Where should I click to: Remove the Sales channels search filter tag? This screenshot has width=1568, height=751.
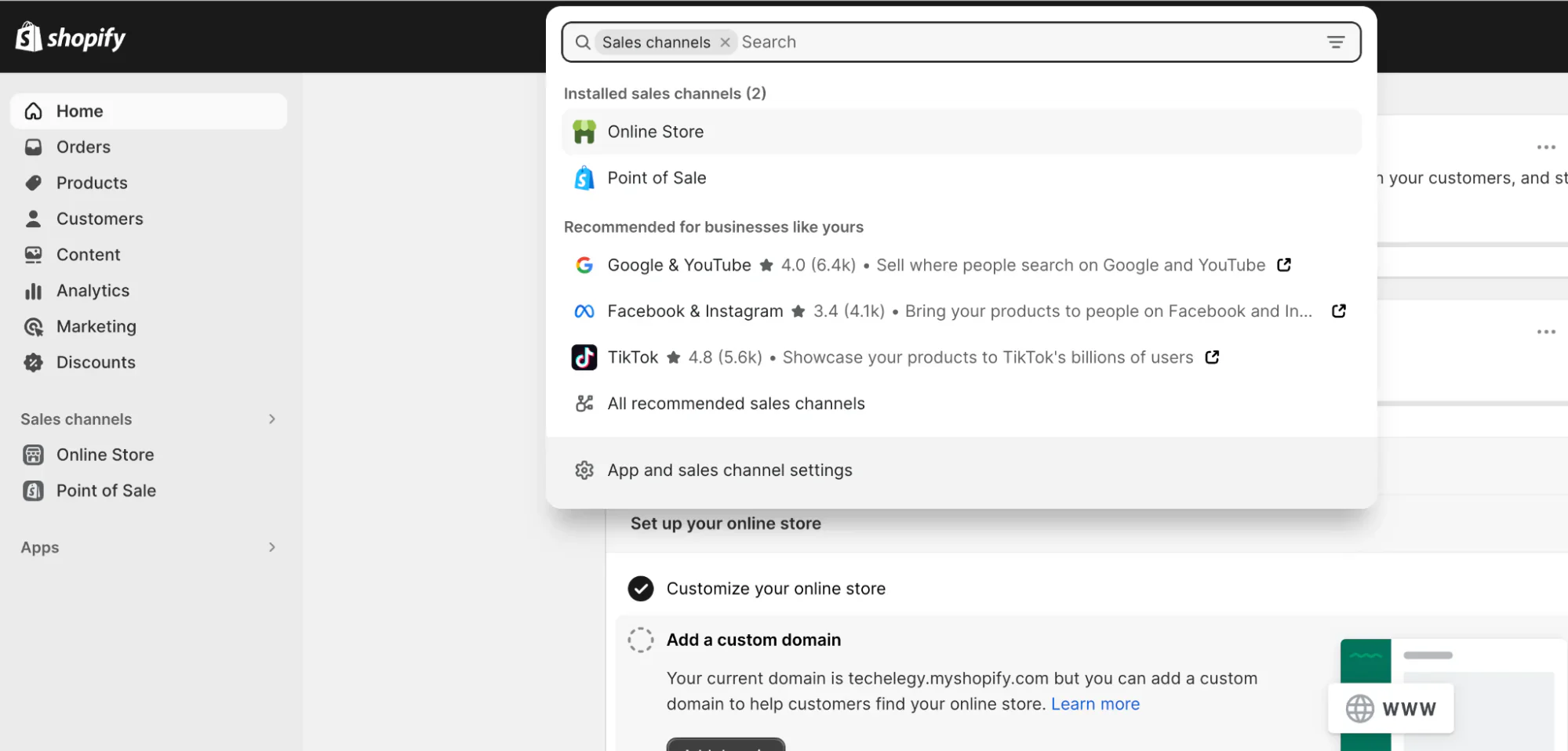[x=725, y=42]
